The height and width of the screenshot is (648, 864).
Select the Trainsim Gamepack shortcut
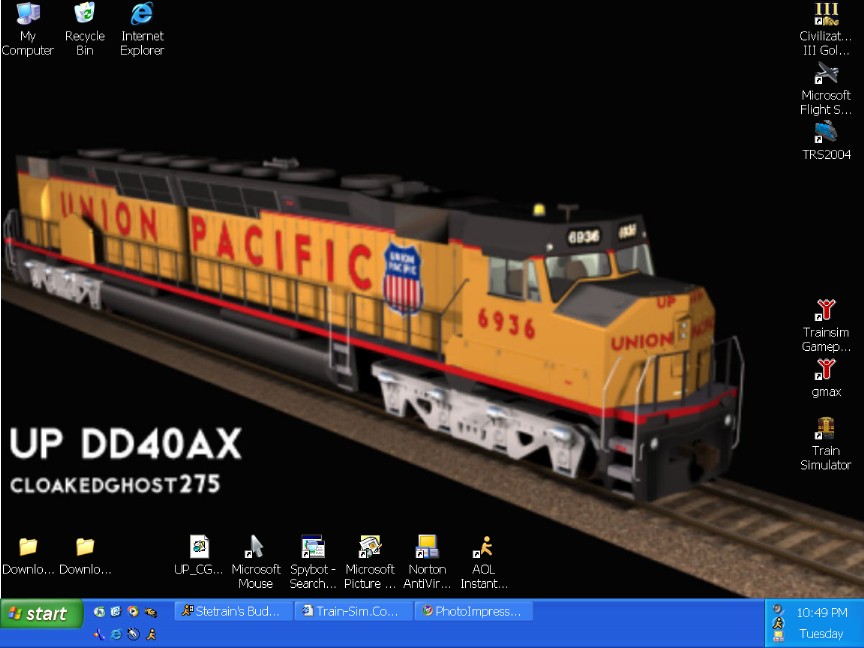(825, 326)
